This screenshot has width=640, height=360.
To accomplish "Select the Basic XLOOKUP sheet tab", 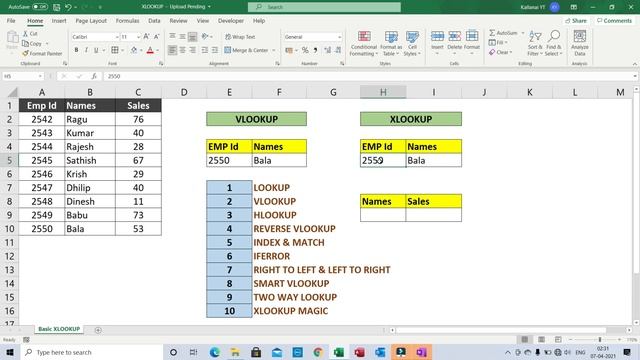I will click(x=59, y=329).
